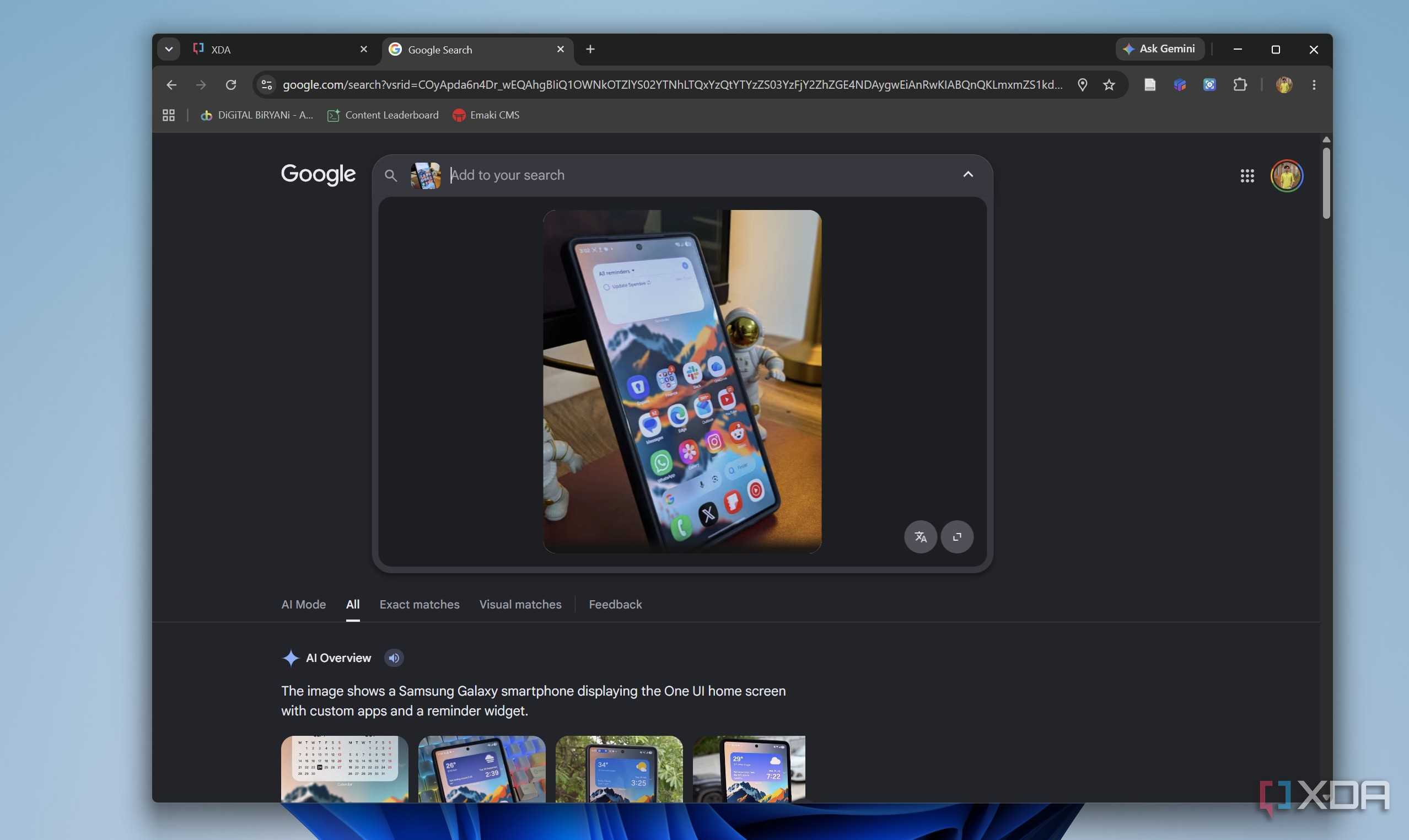
Task: Select the Visual matches tab
Action: (x=520, y=605)
